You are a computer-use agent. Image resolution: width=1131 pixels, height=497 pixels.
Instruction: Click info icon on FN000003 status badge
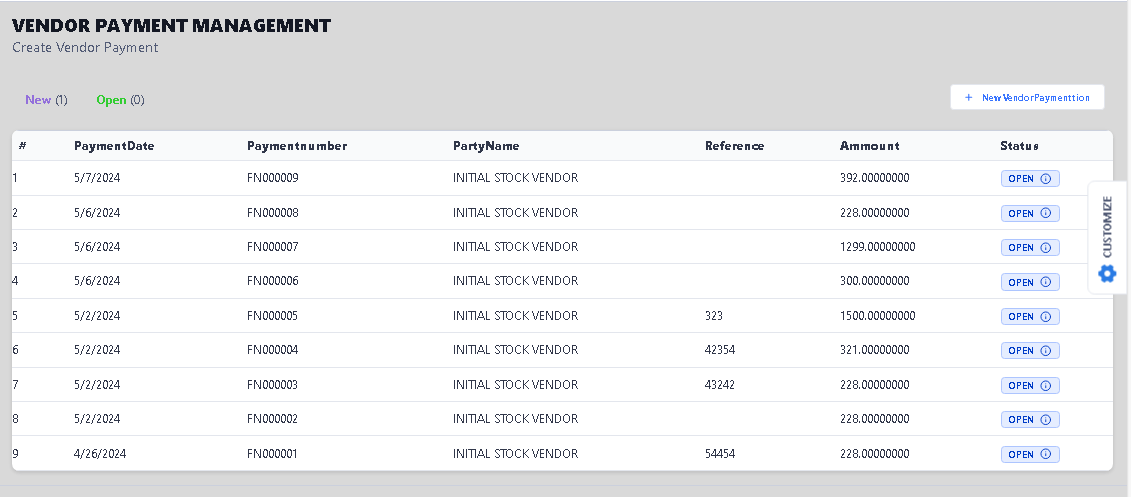1046,385
